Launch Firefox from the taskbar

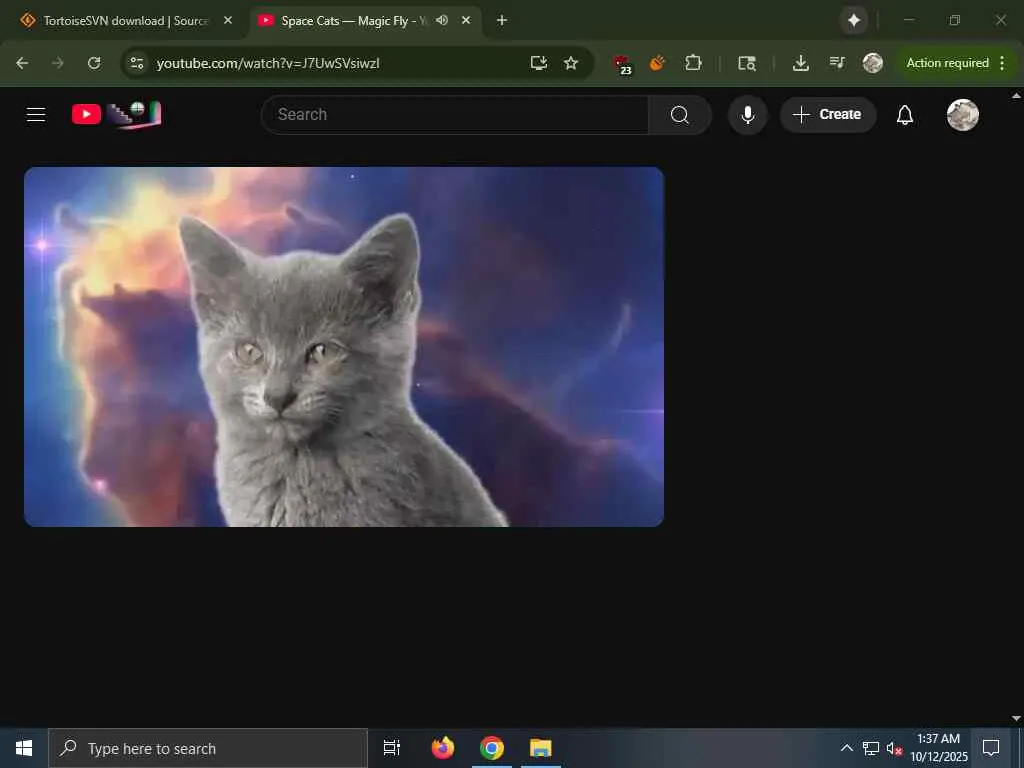click(443, 748)
